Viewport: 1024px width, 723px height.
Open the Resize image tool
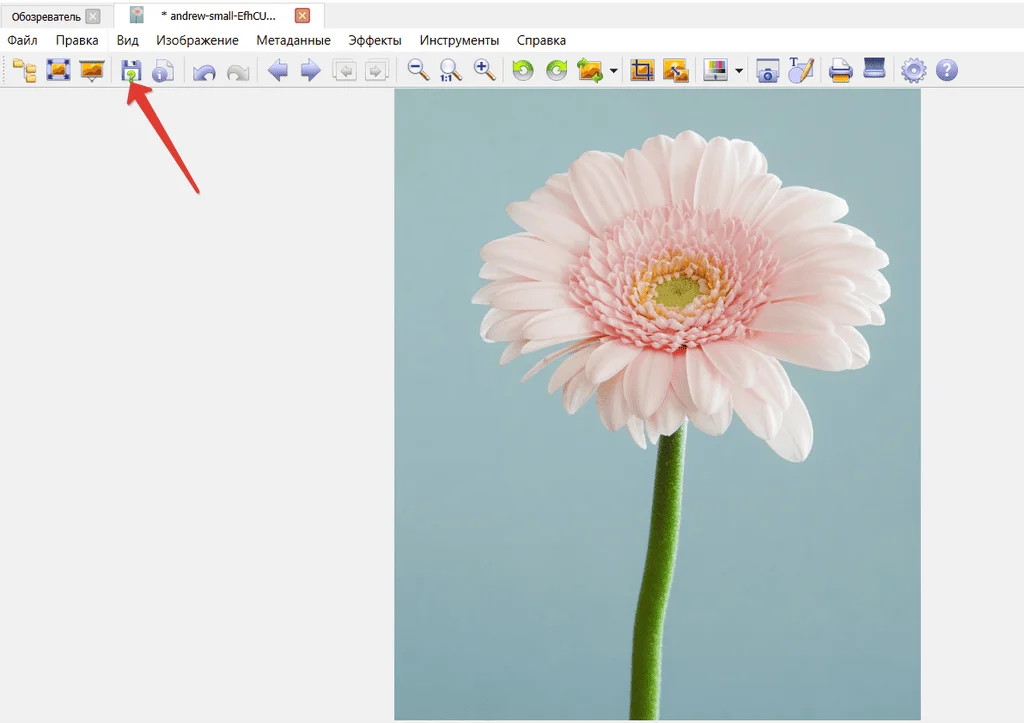pos(675,71)
